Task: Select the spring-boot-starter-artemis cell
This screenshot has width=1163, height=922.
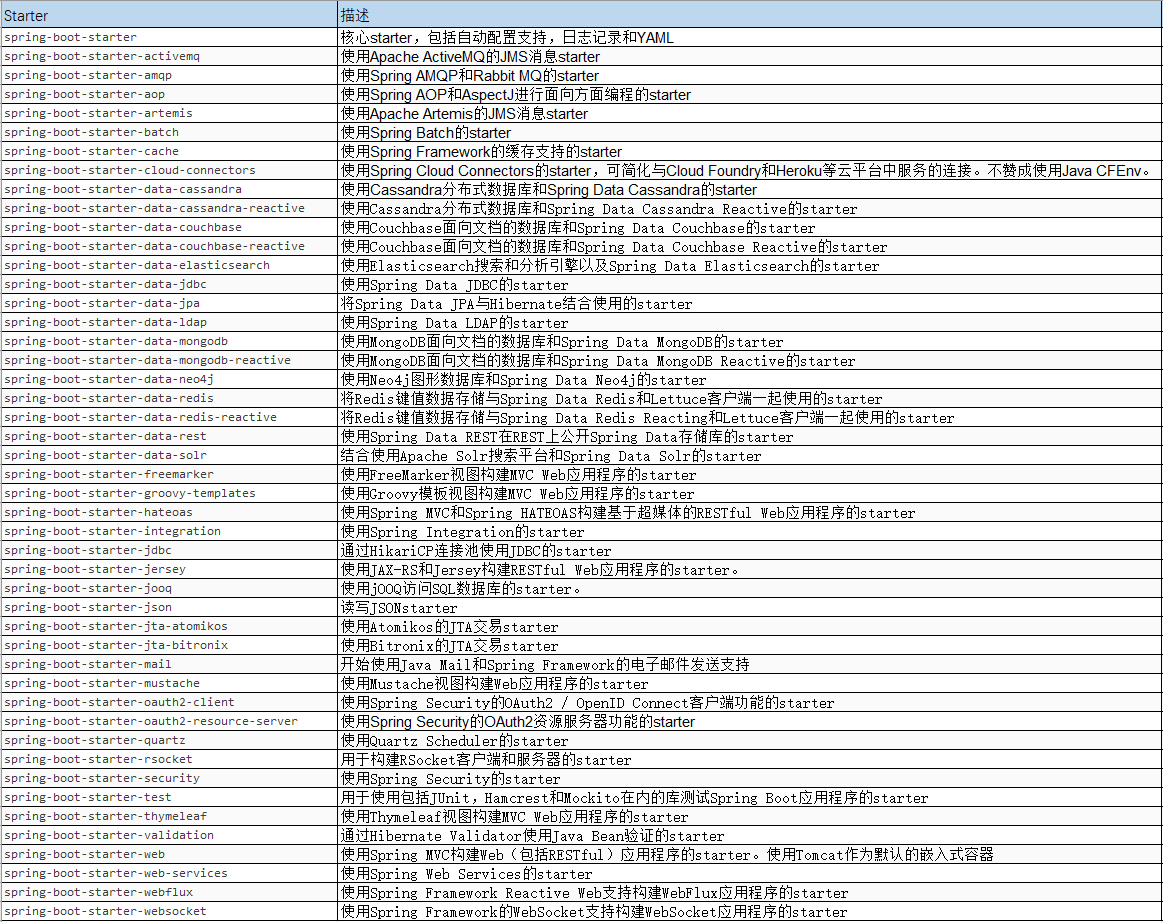Action: click(169, 113)
